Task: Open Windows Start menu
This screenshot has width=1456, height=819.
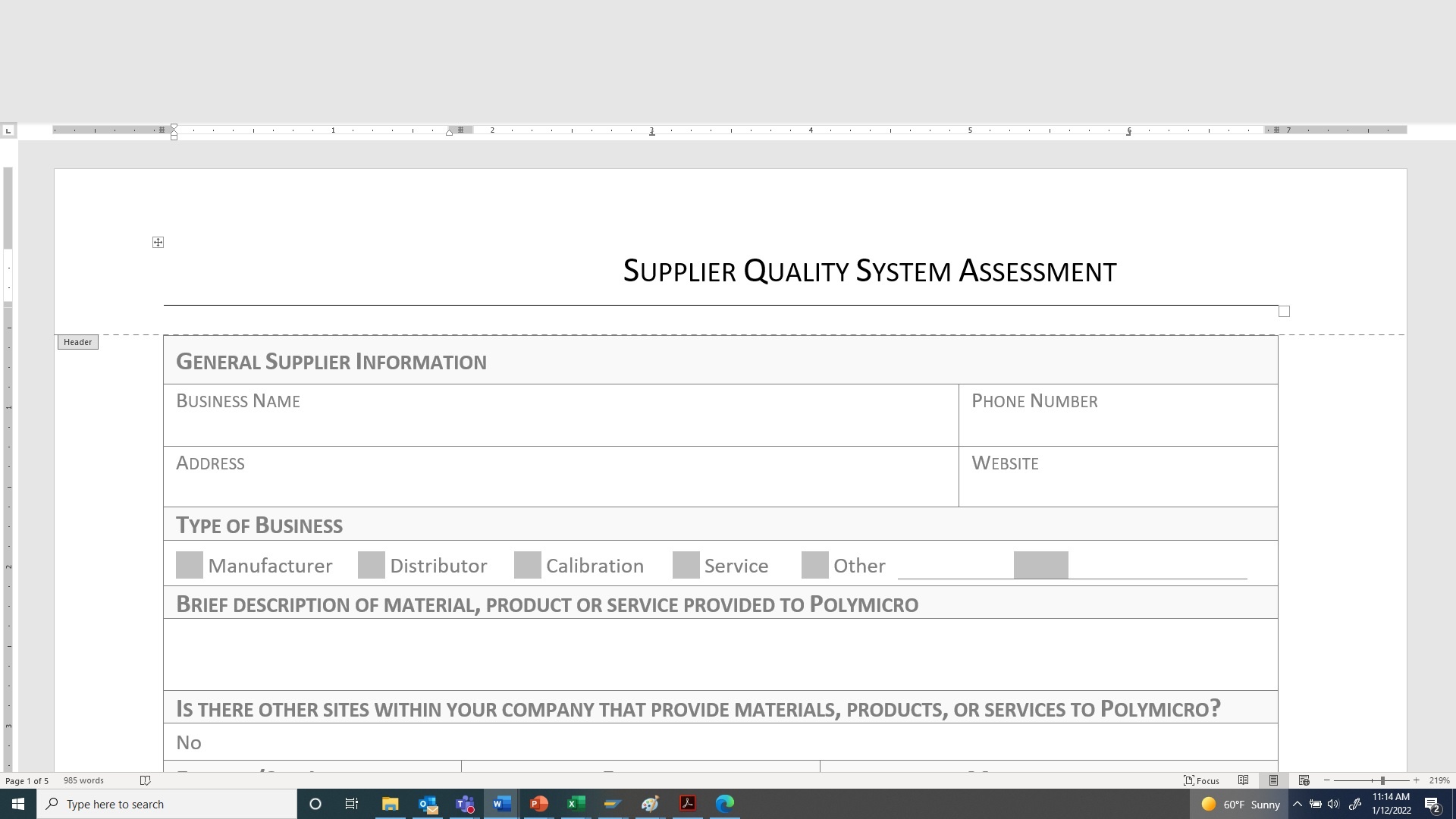Action: click(x=18, y=804)
